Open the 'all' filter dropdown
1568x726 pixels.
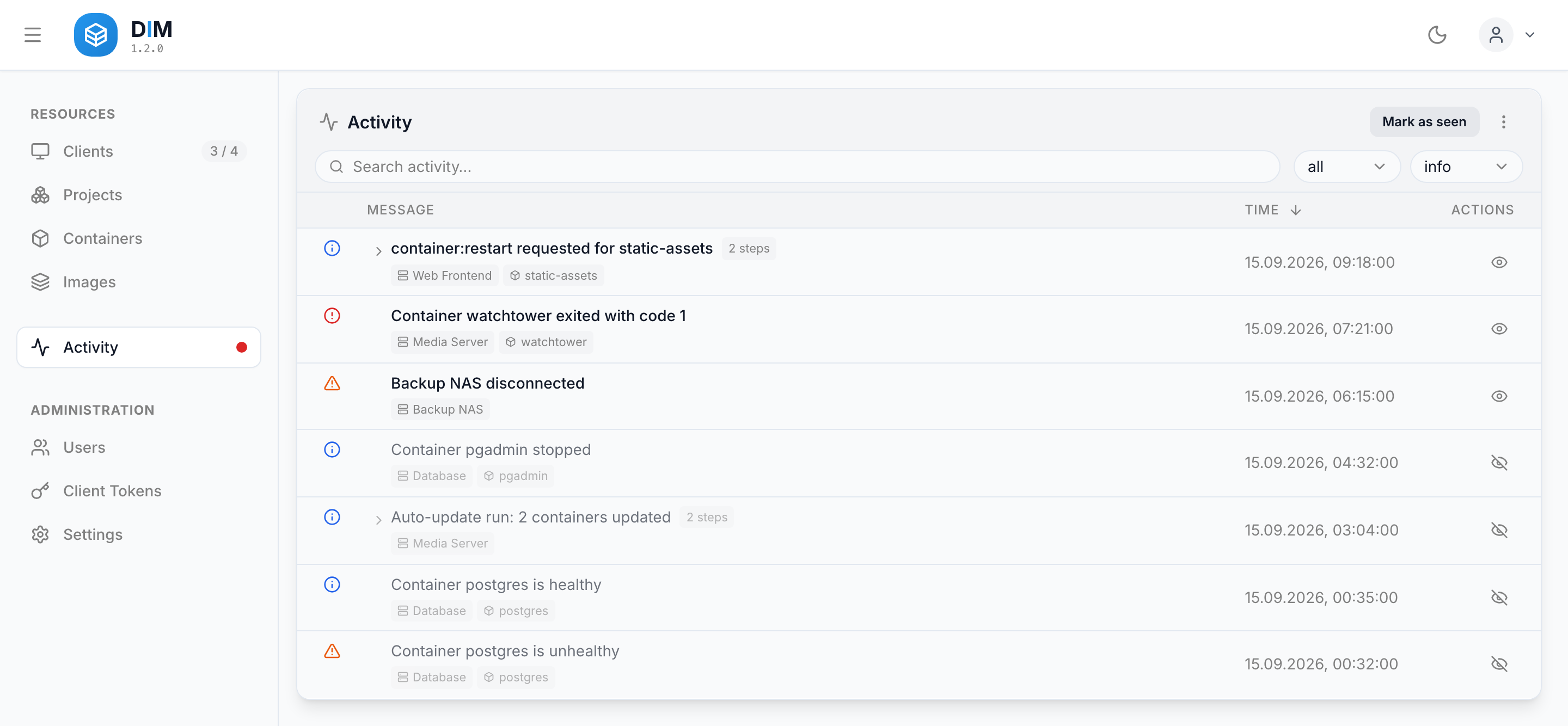tap(1346, 167)
